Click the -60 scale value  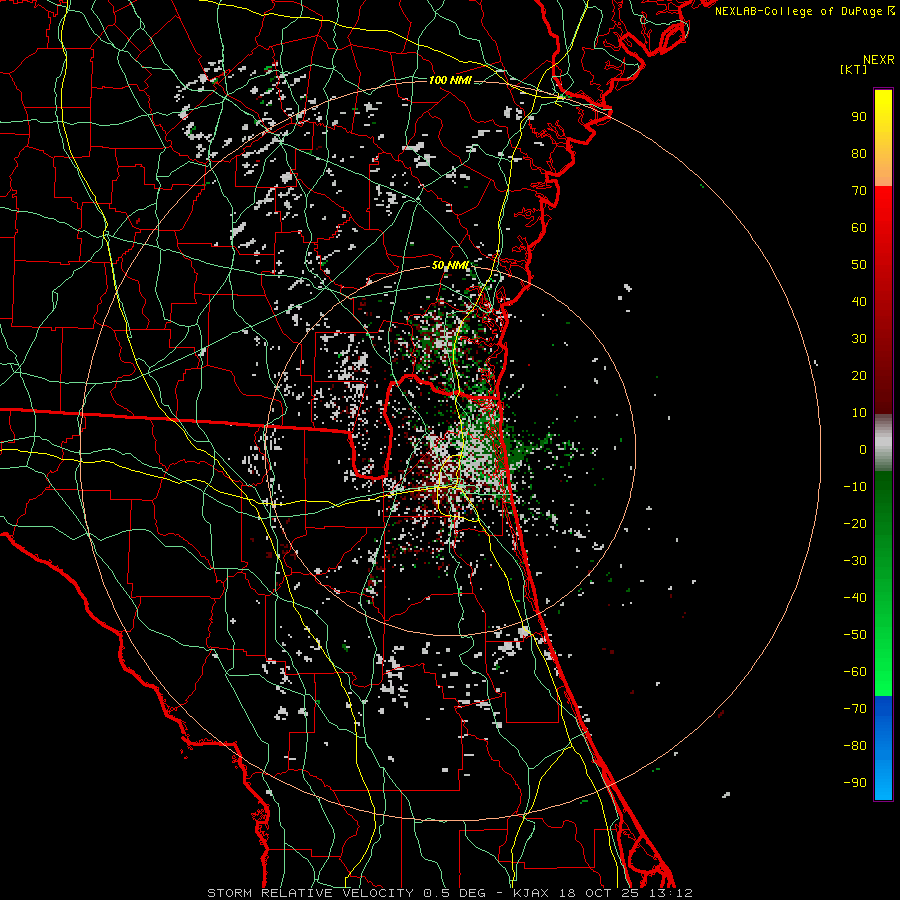[x=855, y=672]
